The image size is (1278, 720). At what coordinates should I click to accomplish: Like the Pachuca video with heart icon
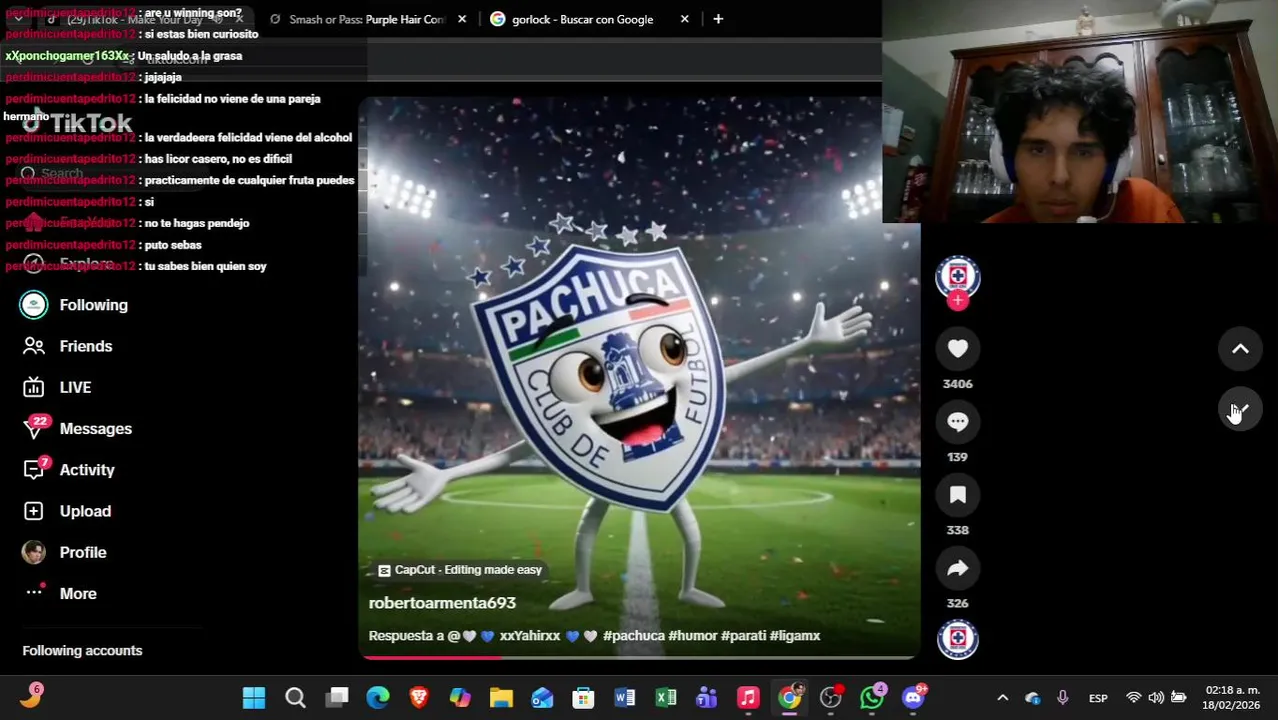pos(957,348)
